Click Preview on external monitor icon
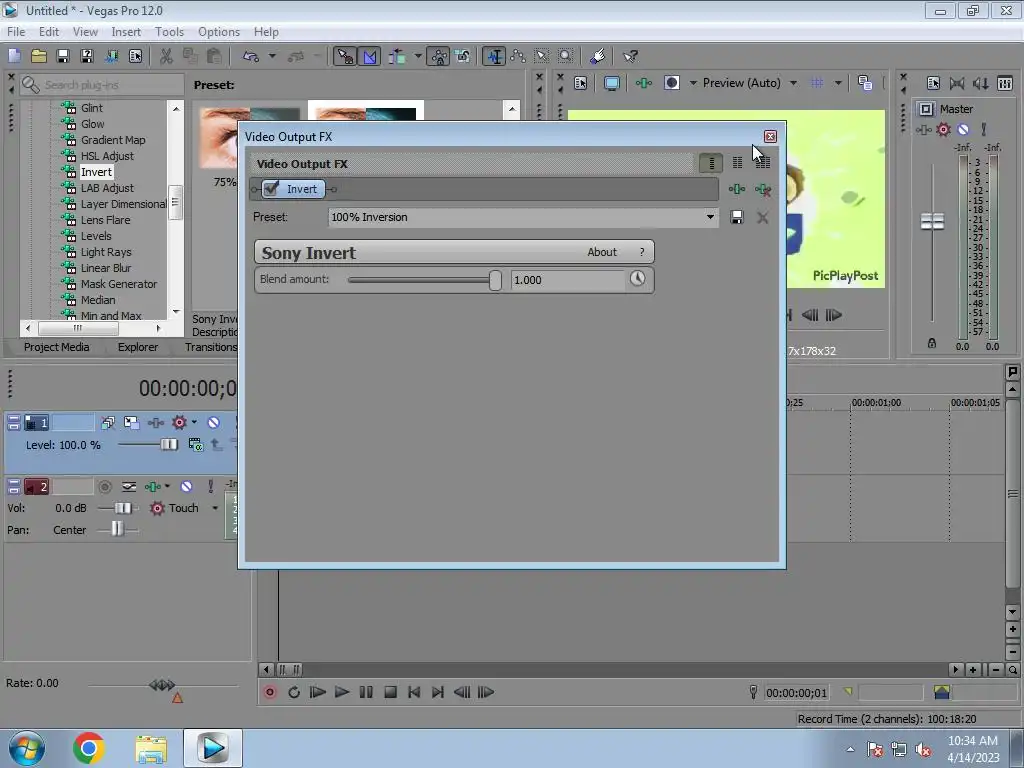Screen dimensions: 1024x768 (612, 83)
